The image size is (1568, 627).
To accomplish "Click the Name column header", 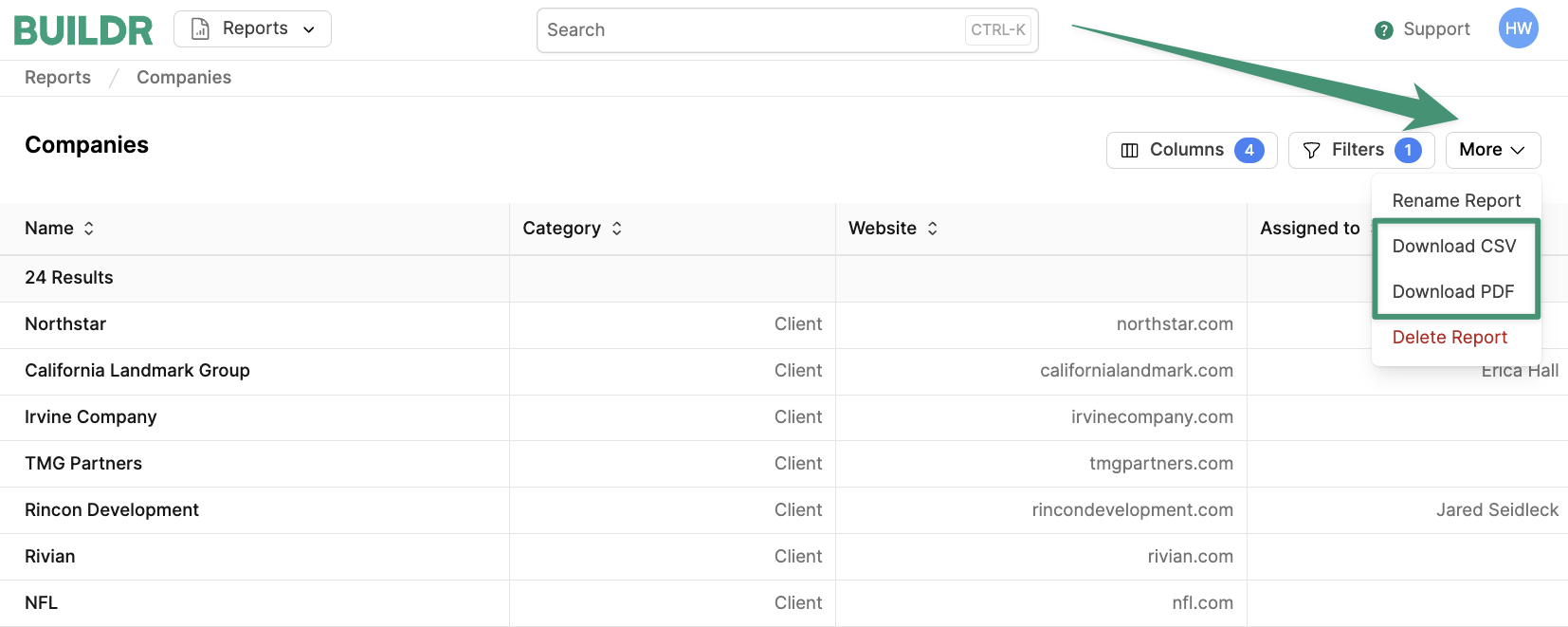I will [x=254, y=229].
